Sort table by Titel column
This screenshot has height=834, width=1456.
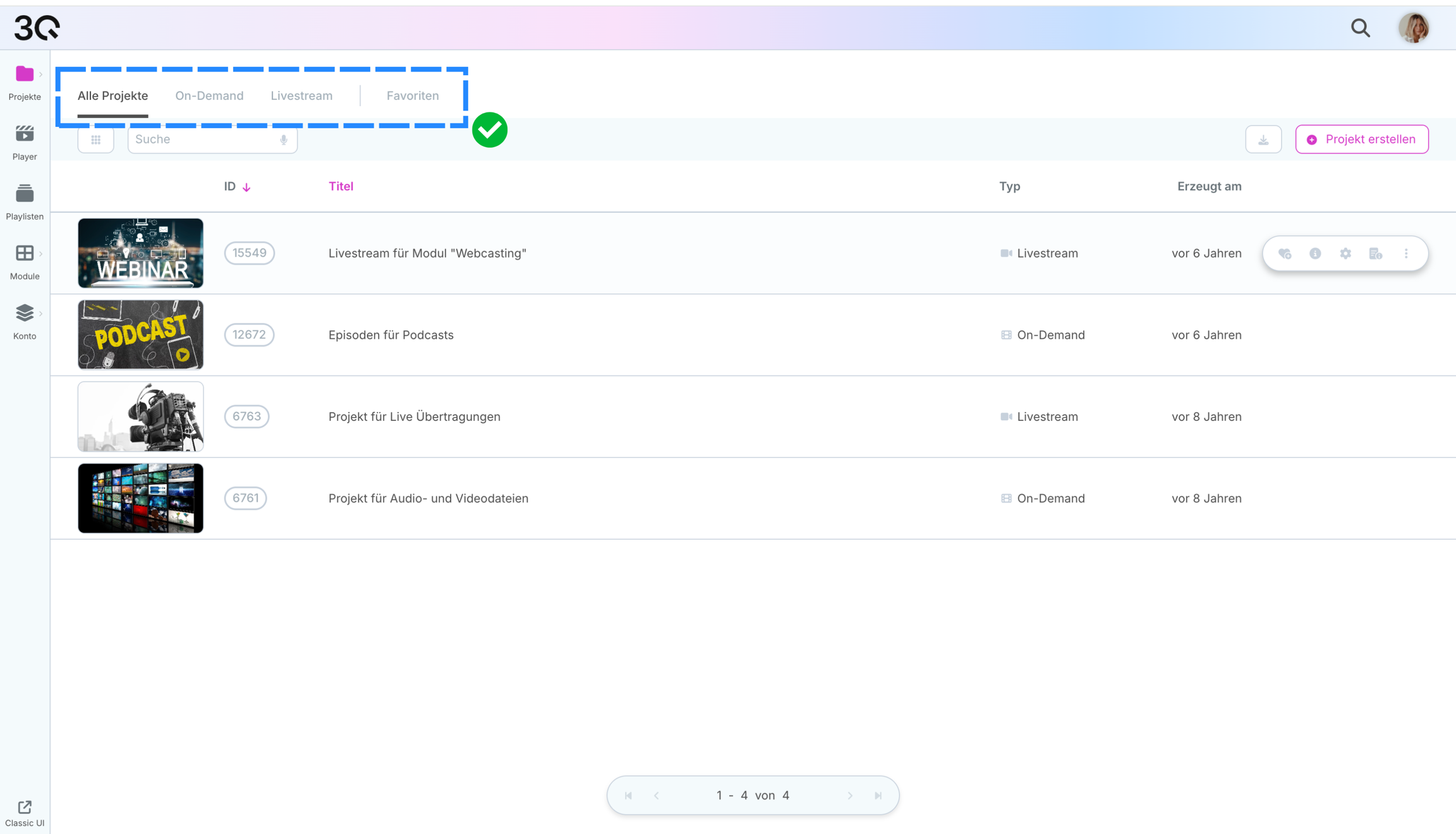click(x=341, y=186)
